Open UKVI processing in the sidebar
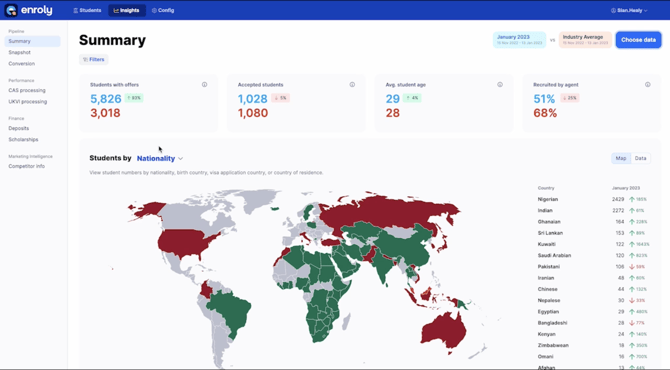670x370 pixels. (28, 102)
